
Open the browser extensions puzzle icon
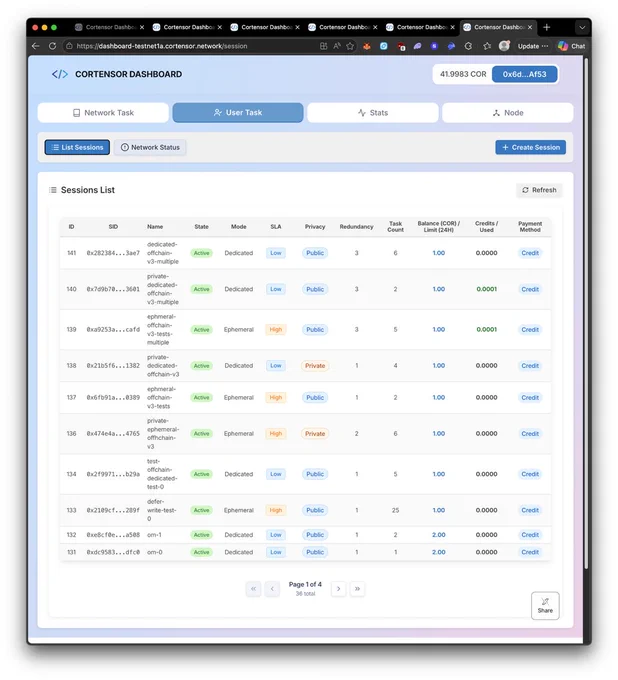[468, 46]
